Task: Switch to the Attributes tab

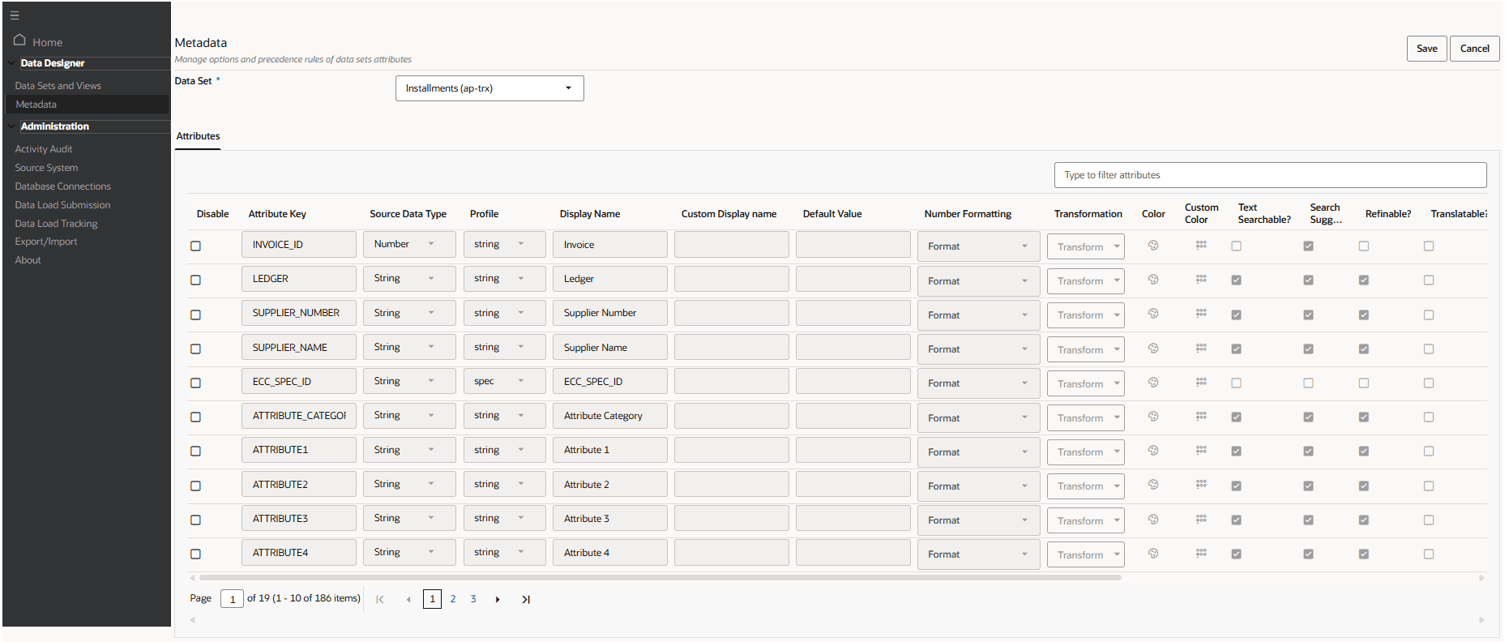Action: [x=197, y=136]
